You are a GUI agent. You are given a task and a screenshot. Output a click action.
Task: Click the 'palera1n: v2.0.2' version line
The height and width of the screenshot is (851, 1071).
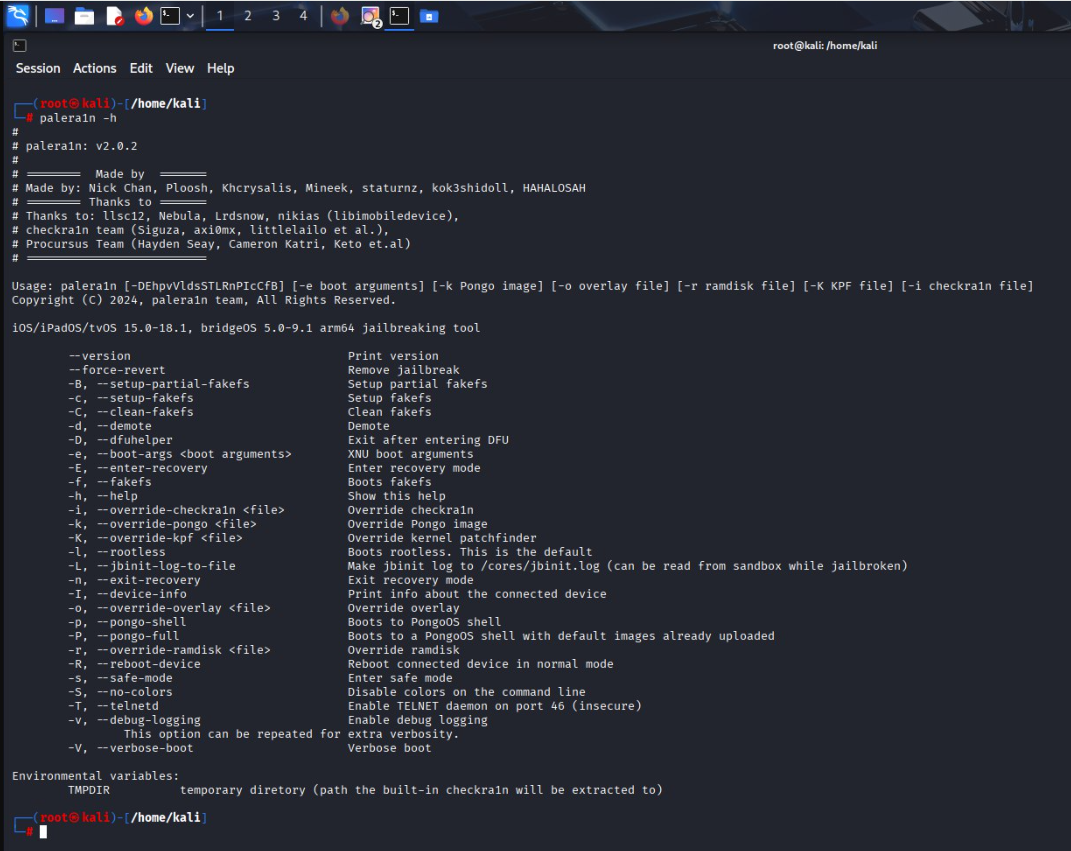(81, 146)
